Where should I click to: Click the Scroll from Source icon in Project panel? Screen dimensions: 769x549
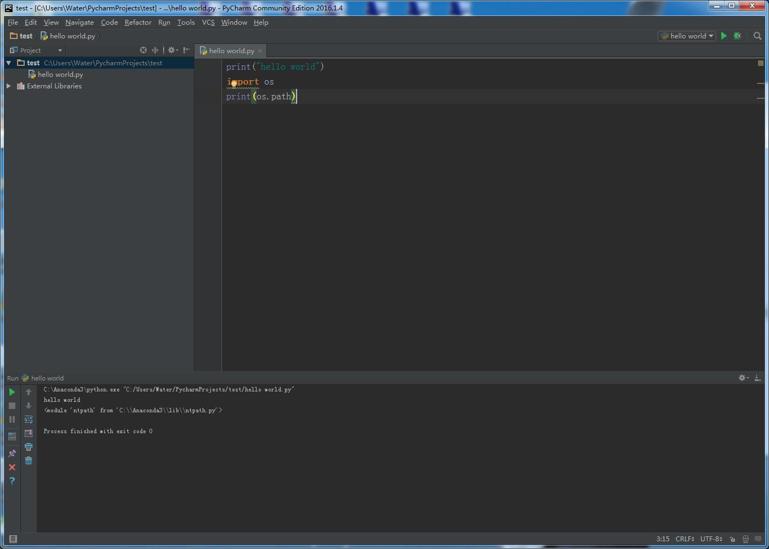pyautogui.click(x=143, y=50)
